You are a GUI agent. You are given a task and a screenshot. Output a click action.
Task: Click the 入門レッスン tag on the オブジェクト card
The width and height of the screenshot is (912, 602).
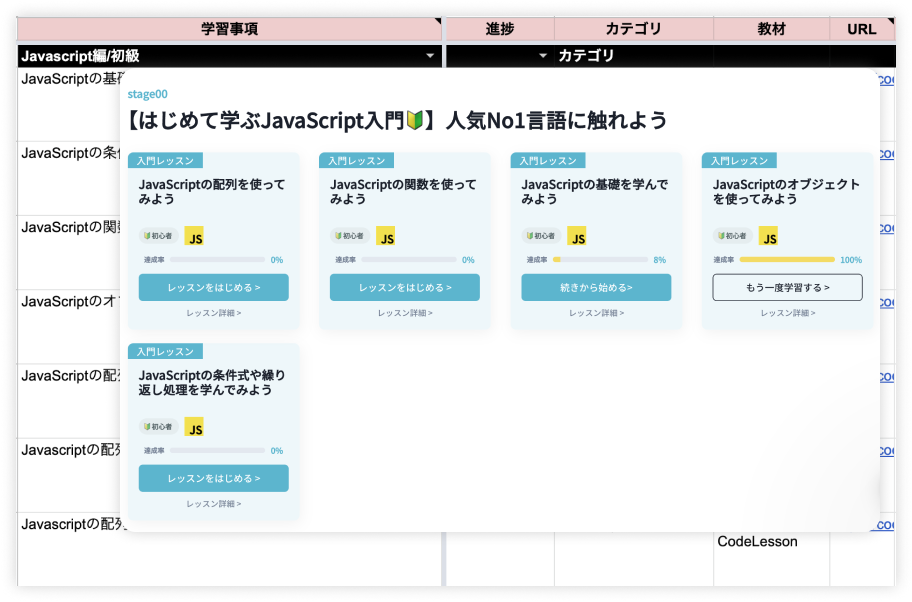740,160
